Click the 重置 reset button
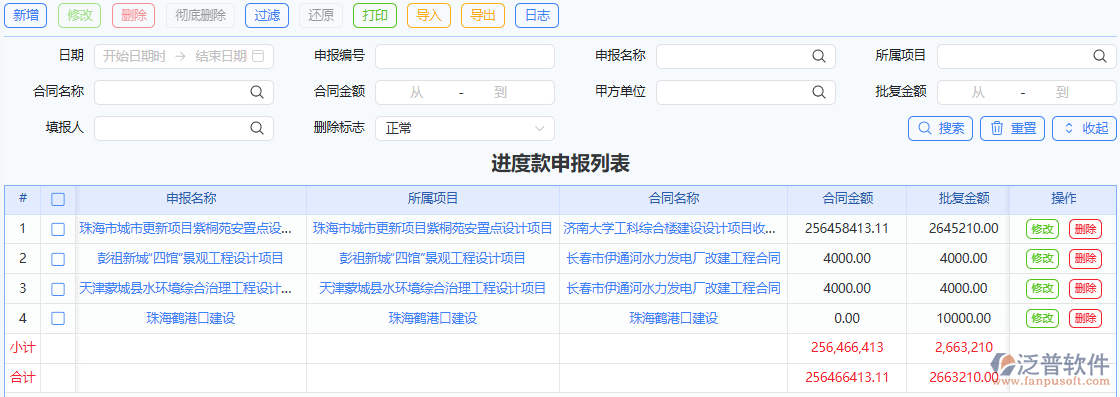The width and height of the screenshot is (1120, 397). (x=1013, y=129)
